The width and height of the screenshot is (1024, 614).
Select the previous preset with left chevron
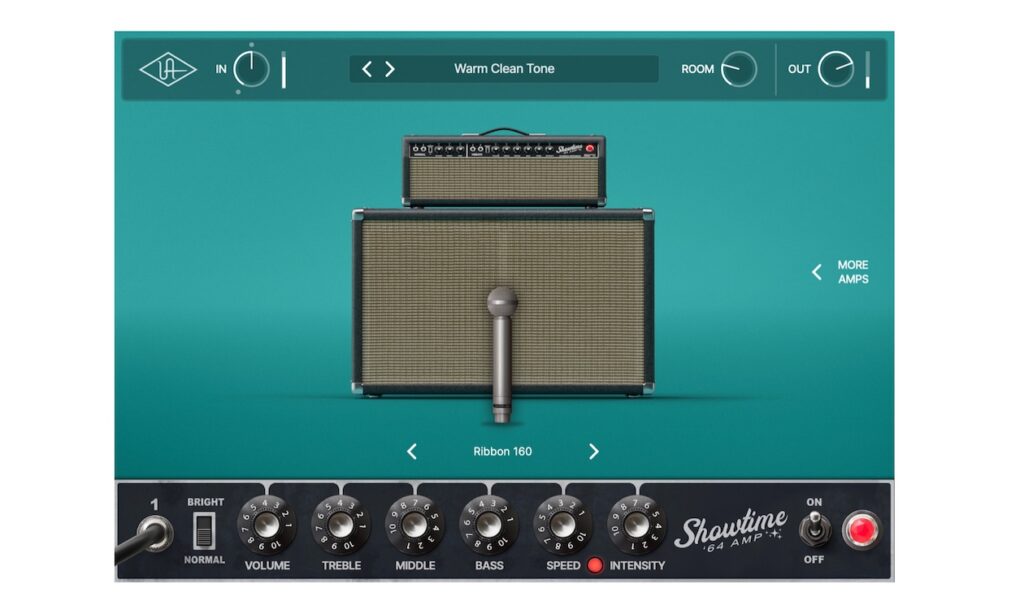click(x=367, y=69)
